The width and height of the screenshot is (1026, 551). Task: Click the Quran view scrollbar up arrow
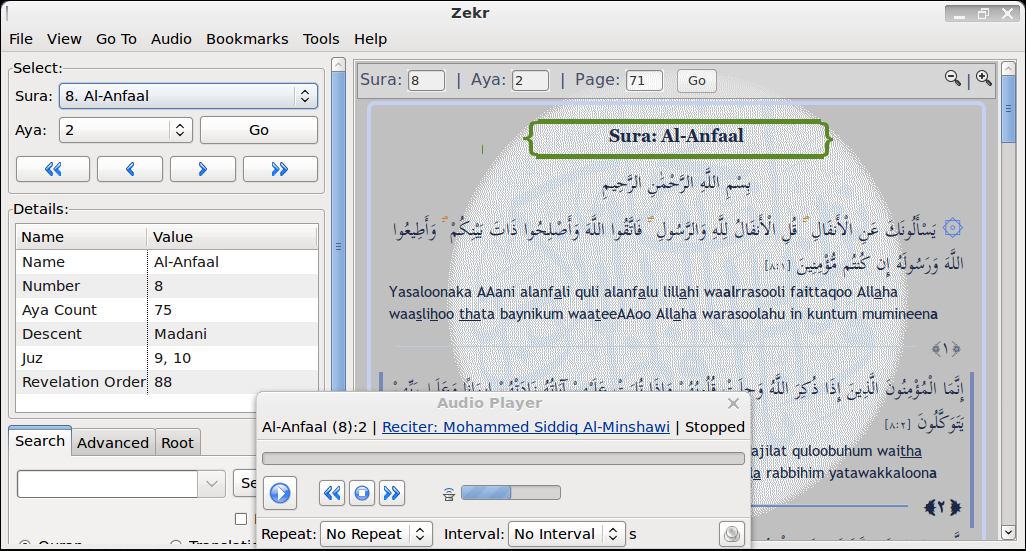(1008, 68)
